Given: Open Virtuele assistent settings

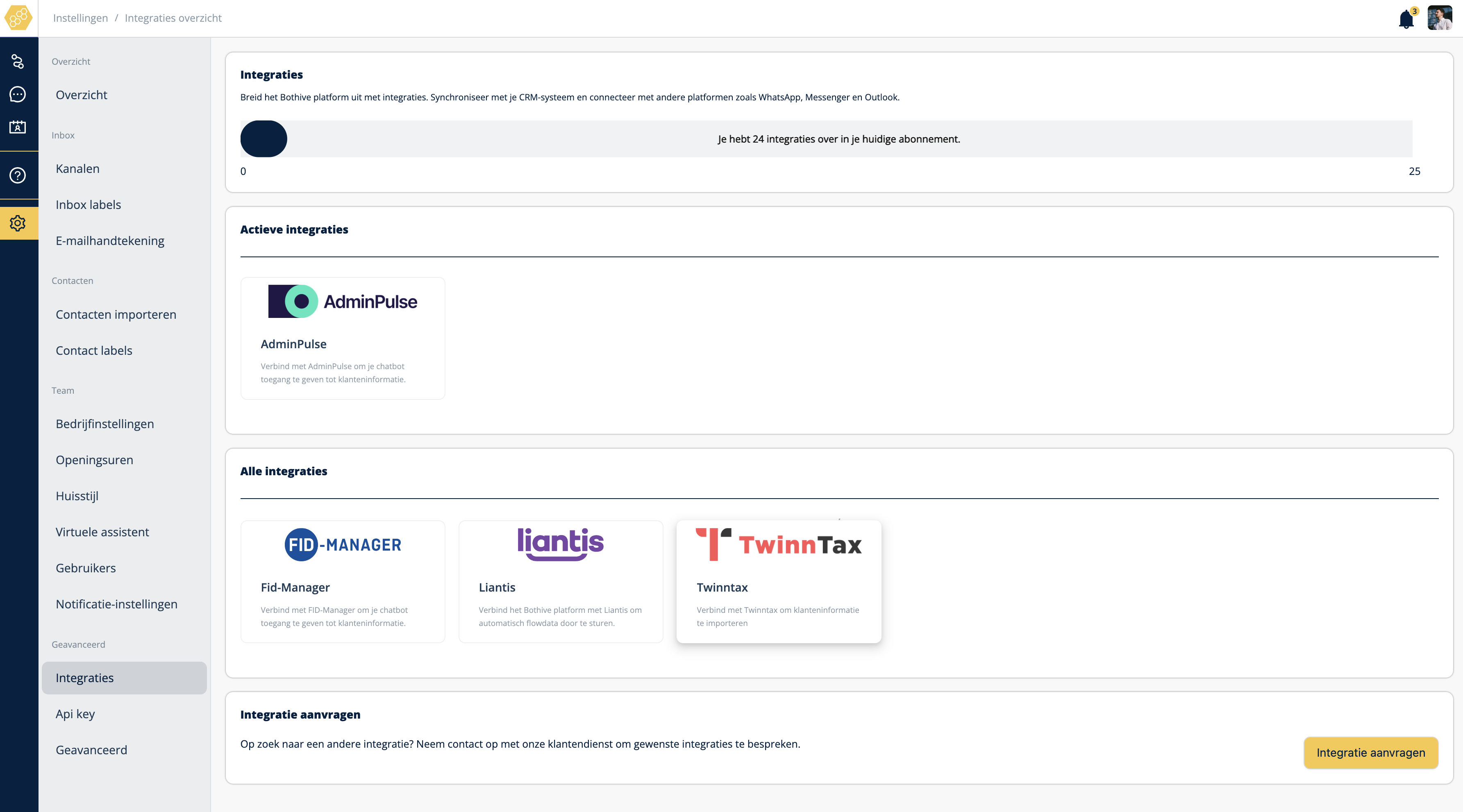Looking at the screenshot, I should 102,532.
